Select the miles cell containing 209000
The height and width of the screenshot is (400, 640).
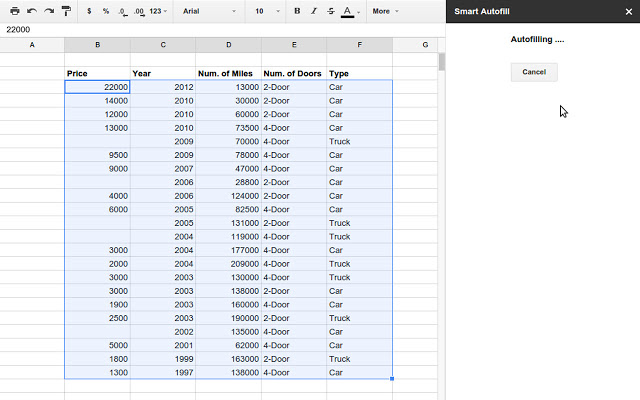coord(229,264)
